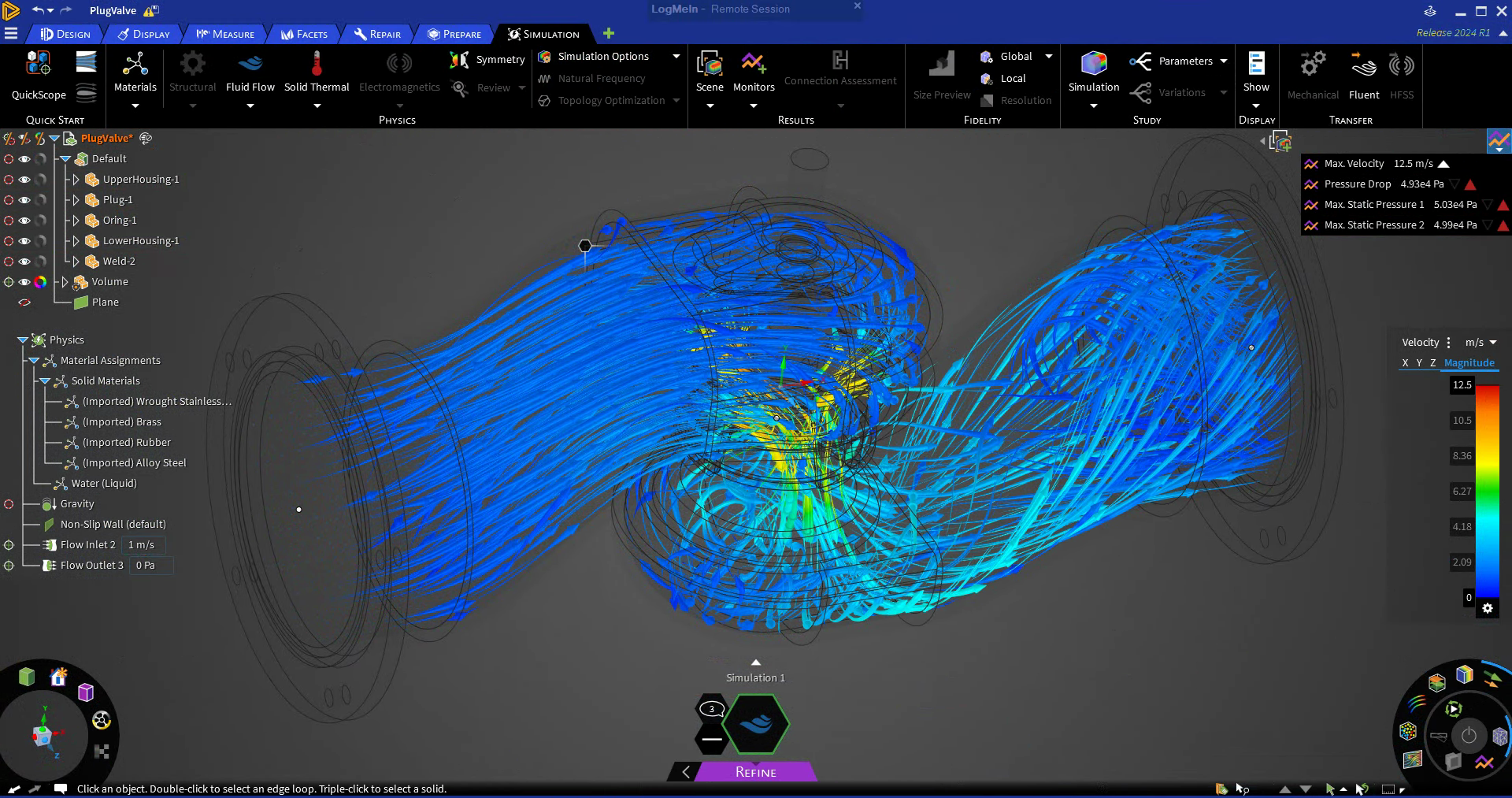Toggle visibility of the Volume node
The height and width of the screenshot is (798, 1512).
[x=24, y=281]
